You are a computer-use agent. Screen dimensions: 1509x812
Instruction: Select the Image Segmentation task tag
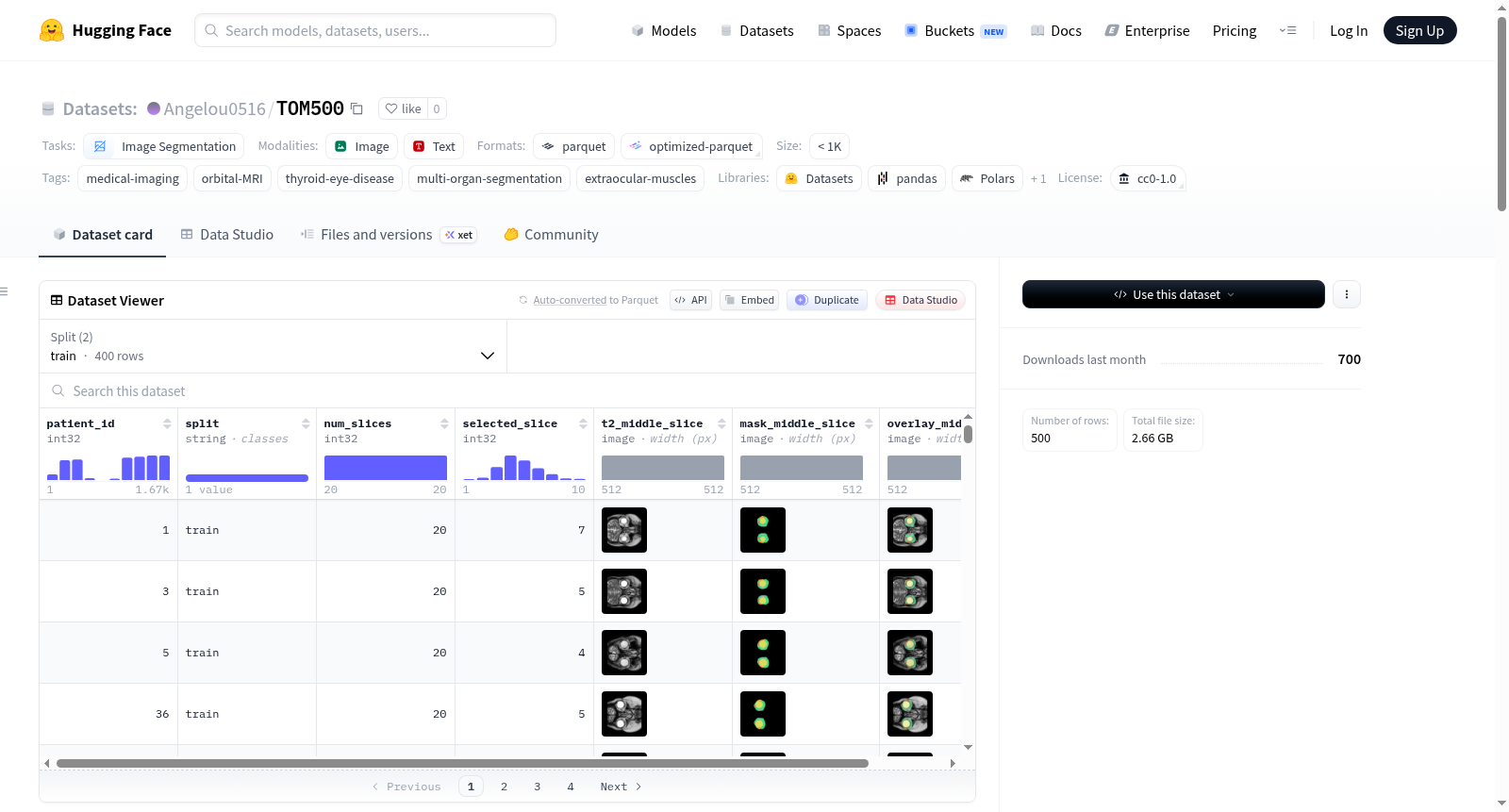[x=164, y=146]
